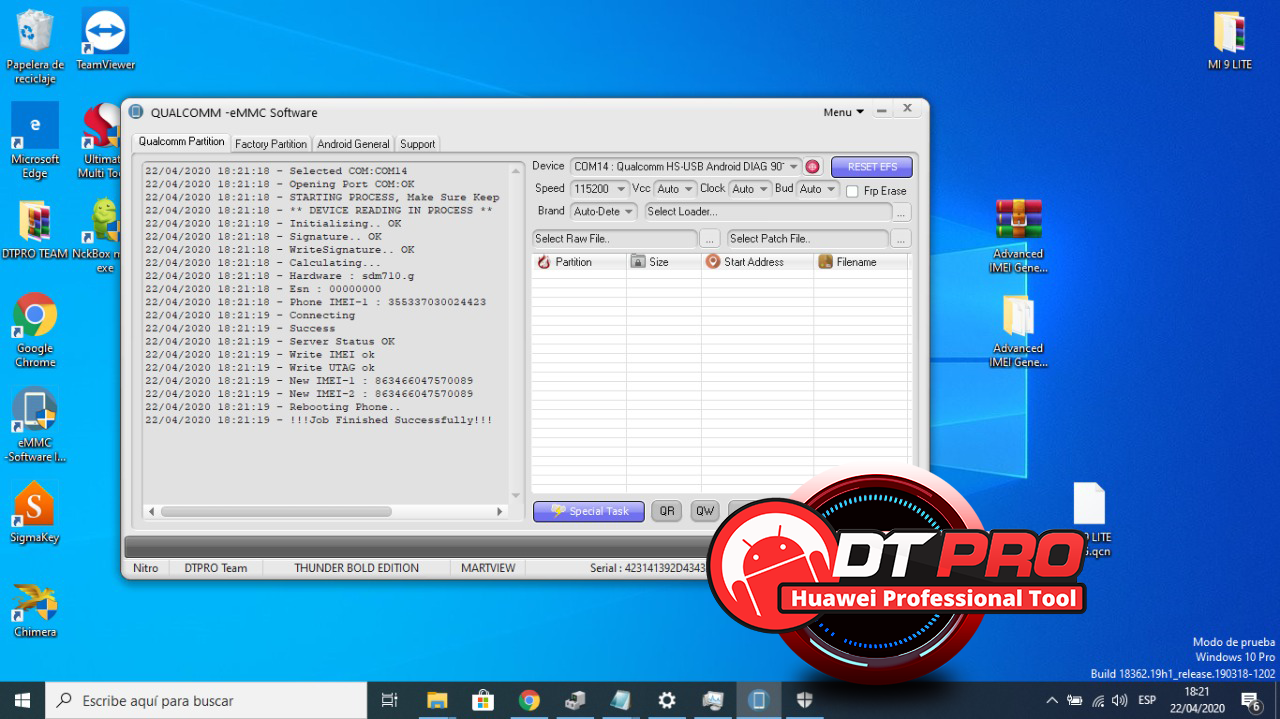
Task: Click the Select Raw File field
Action: point(615,239)
